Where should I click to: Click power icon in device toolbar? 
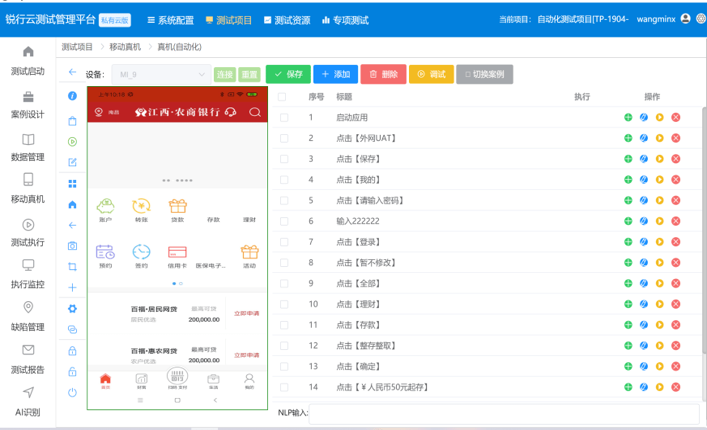tap(72, 393)
